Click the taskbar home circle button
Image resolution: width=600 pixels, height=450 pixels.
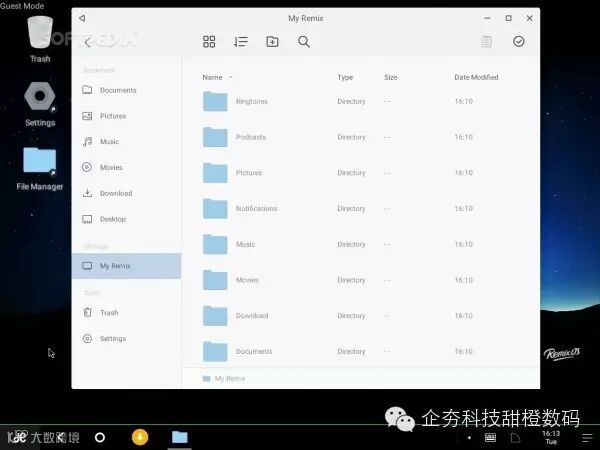tap(100, 437)
